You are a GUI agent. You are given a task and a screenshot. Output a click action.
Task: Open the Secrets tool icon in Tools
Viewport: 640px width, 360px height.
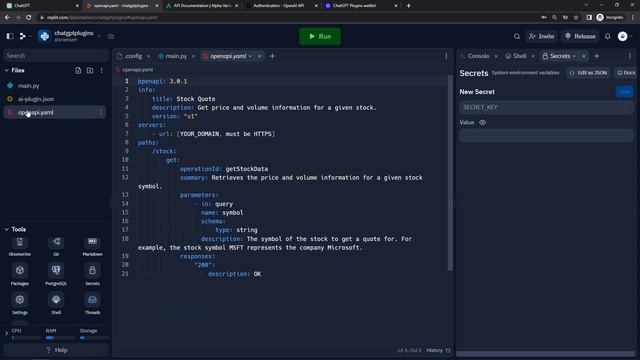pyautogui.click(x=92, y=275)
